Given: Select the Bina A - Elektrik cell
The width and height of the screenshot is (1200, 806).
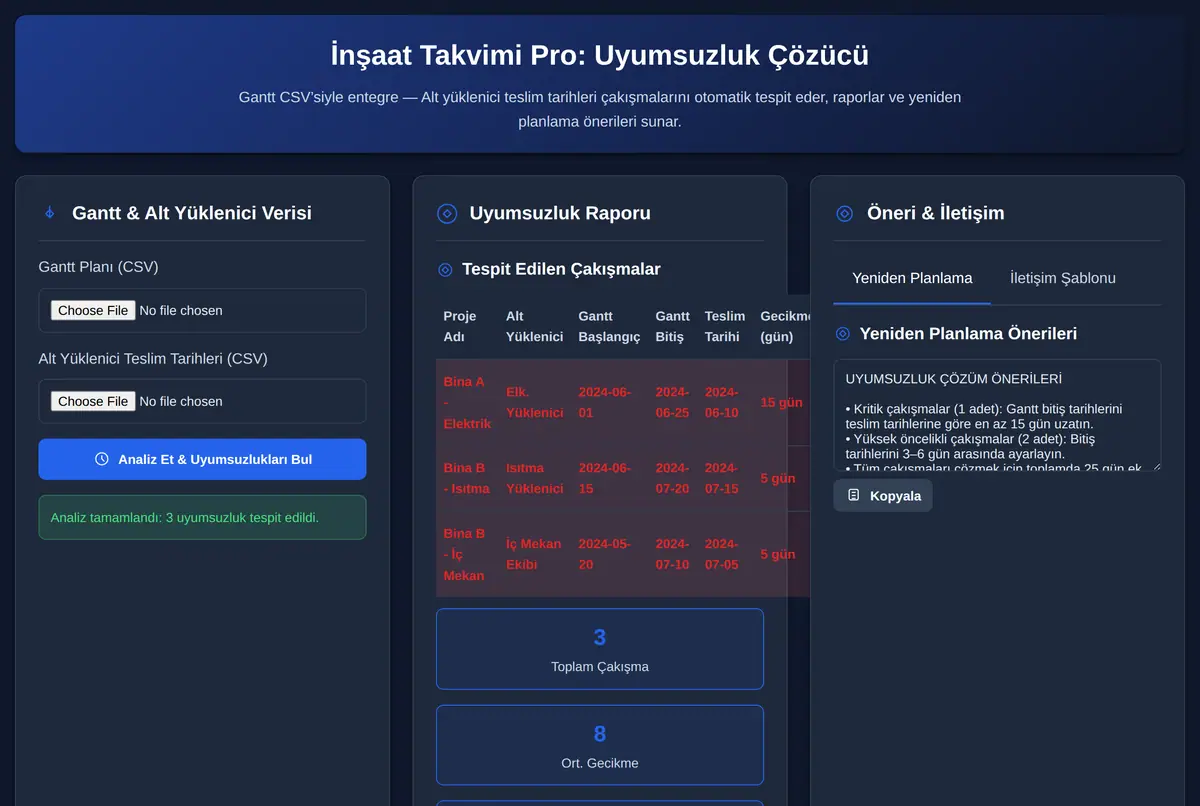Looking at the screenshot, I should 467,402.
